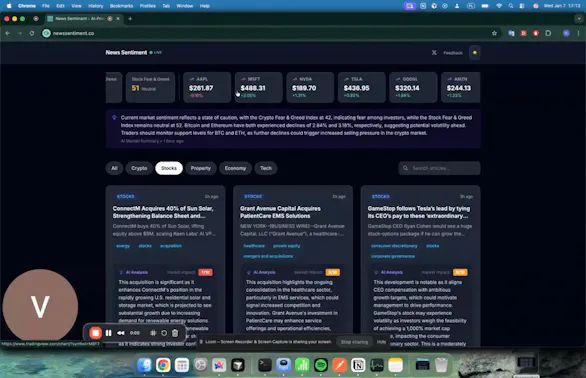Image resolution: width=586 pixels, height=378 pixels.
Task: Click the News Sentiment logo title
Action: pyautogui.click(x=126, y=52)
